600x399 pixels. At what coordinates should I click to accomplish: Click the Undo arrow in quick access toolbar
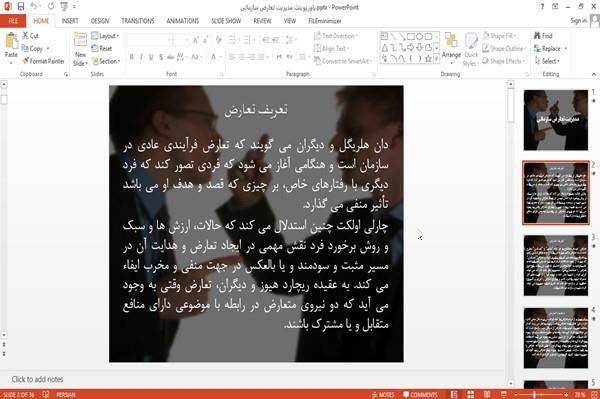point(34,6)
